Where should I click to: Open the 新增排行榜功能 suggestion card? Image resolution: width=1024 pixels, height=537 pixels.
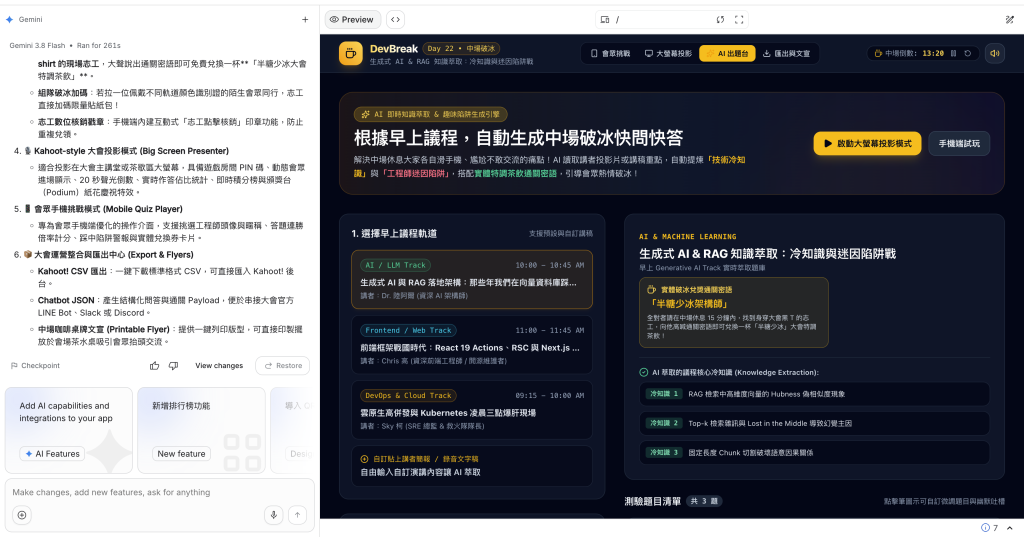tap(201, 430)
